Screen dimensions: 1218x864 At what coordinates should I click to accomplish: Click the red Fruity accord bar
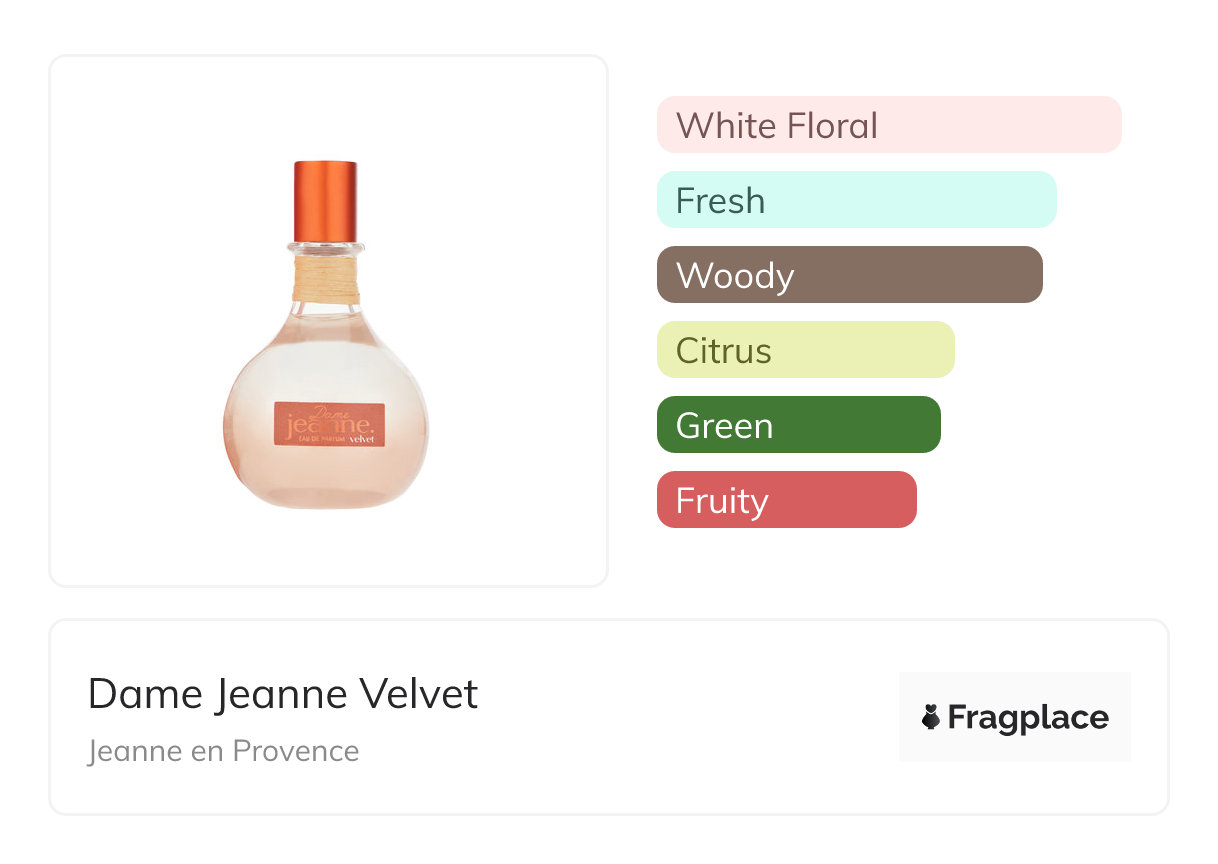click(x=786, y=500)
